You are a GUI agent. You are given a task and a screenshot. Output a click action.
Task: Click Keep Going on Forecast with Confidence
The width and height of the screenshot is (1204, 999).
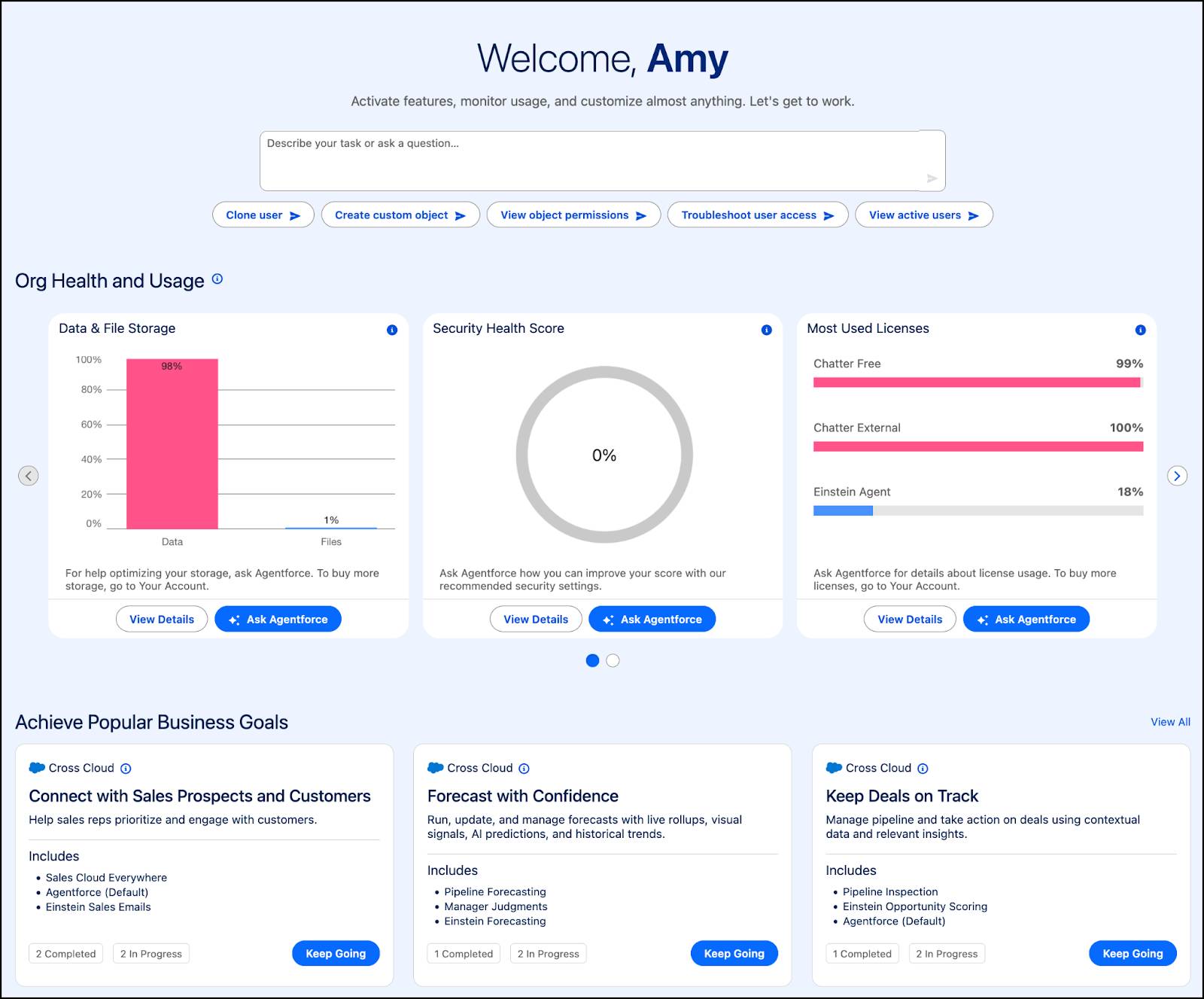click(x=734, y=953)
